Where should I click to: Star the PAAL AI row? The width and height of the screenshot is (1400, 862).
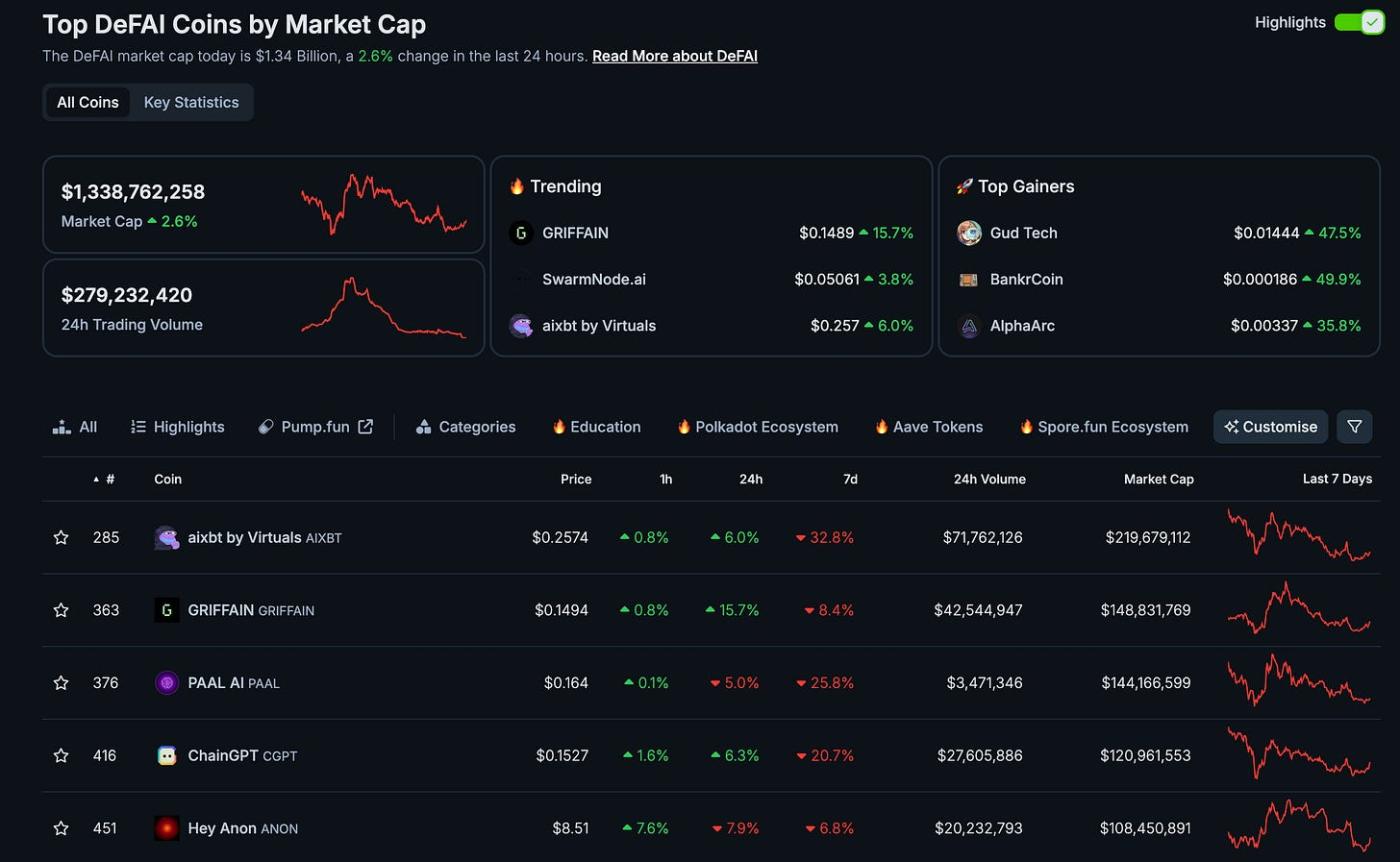(x=61, y=683)
